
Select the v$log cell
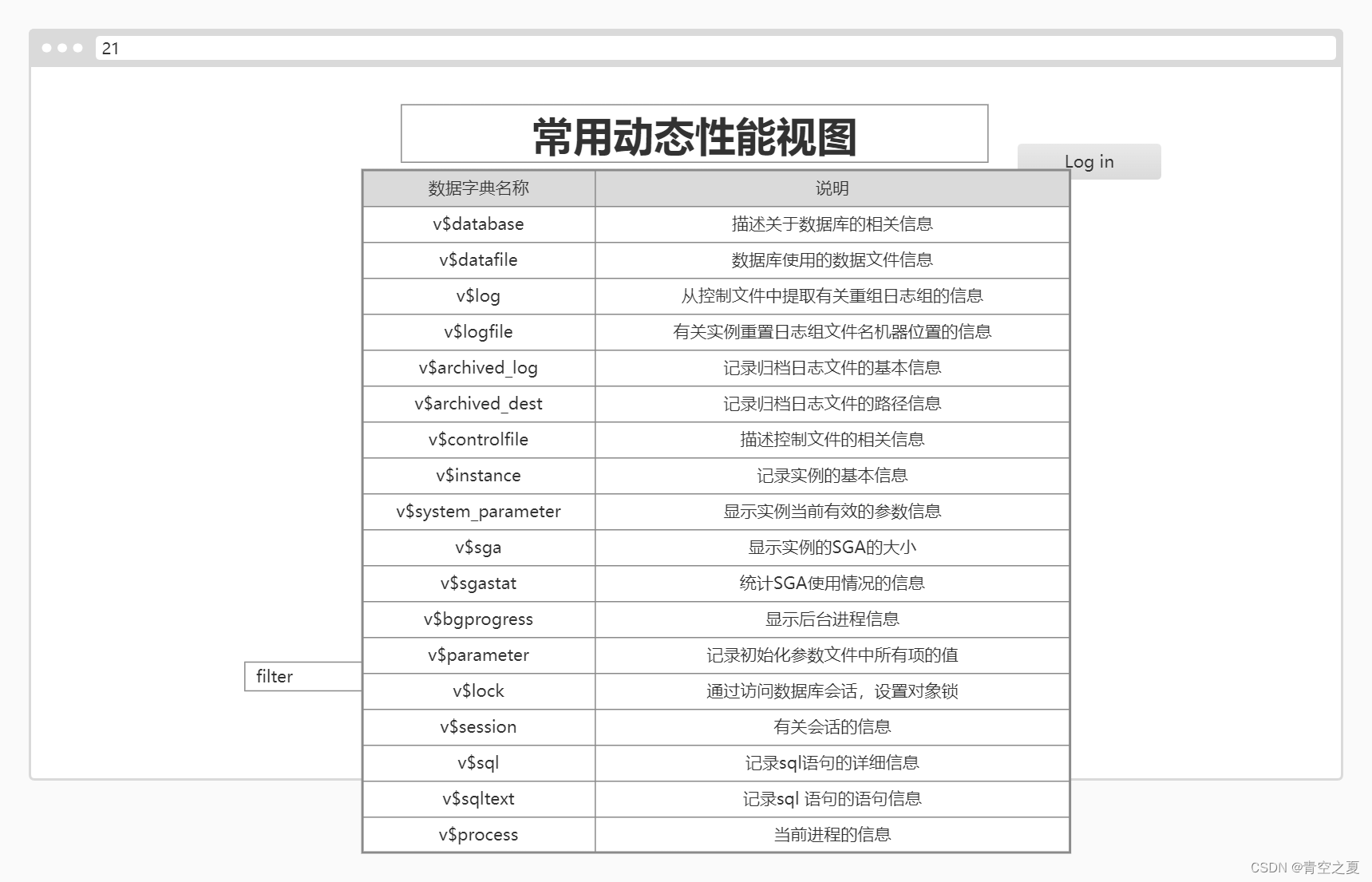pos(479,296)
